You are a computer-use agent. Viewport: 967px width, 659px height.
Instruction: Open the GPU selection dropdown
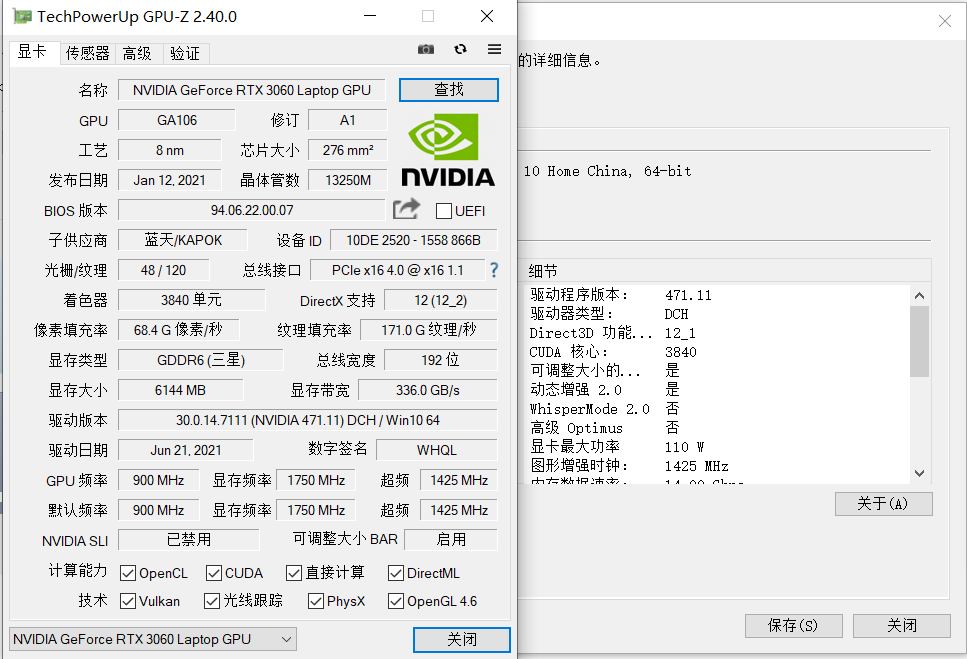coord(152,639)
